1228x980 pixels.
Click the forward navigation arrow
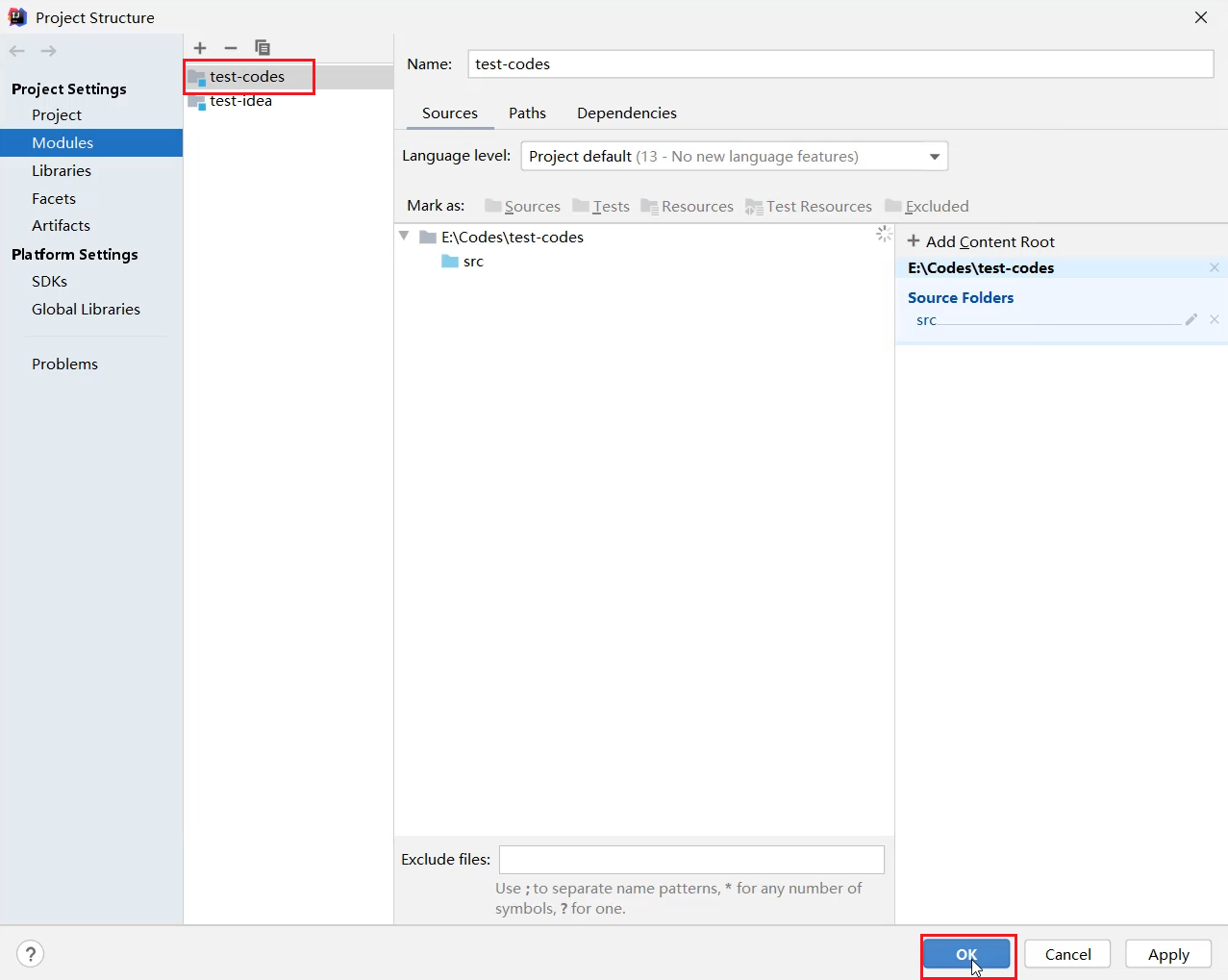tap(48, 51)
